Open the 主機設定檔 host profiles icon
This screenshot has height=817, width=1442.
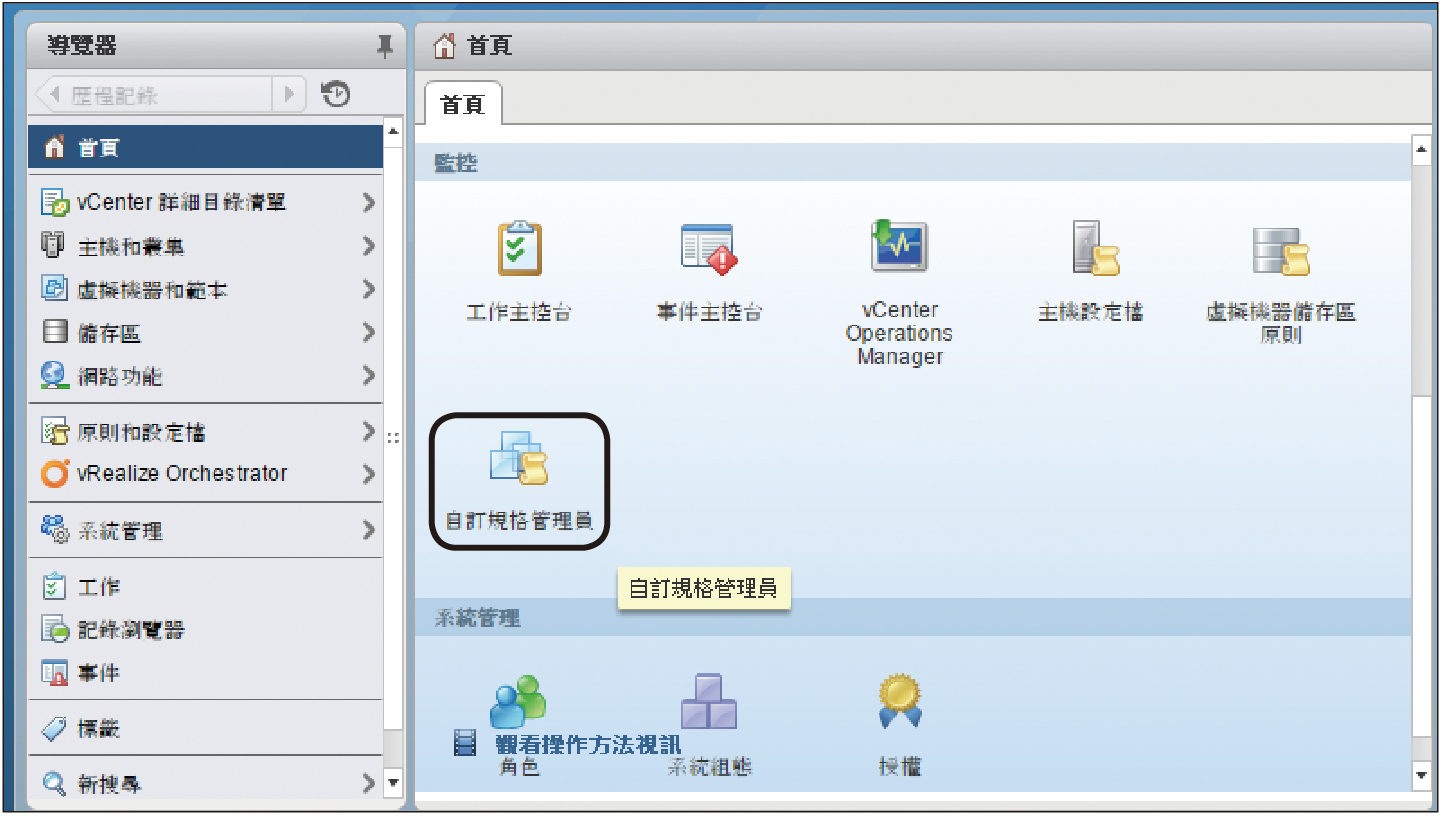[1090, 248]
